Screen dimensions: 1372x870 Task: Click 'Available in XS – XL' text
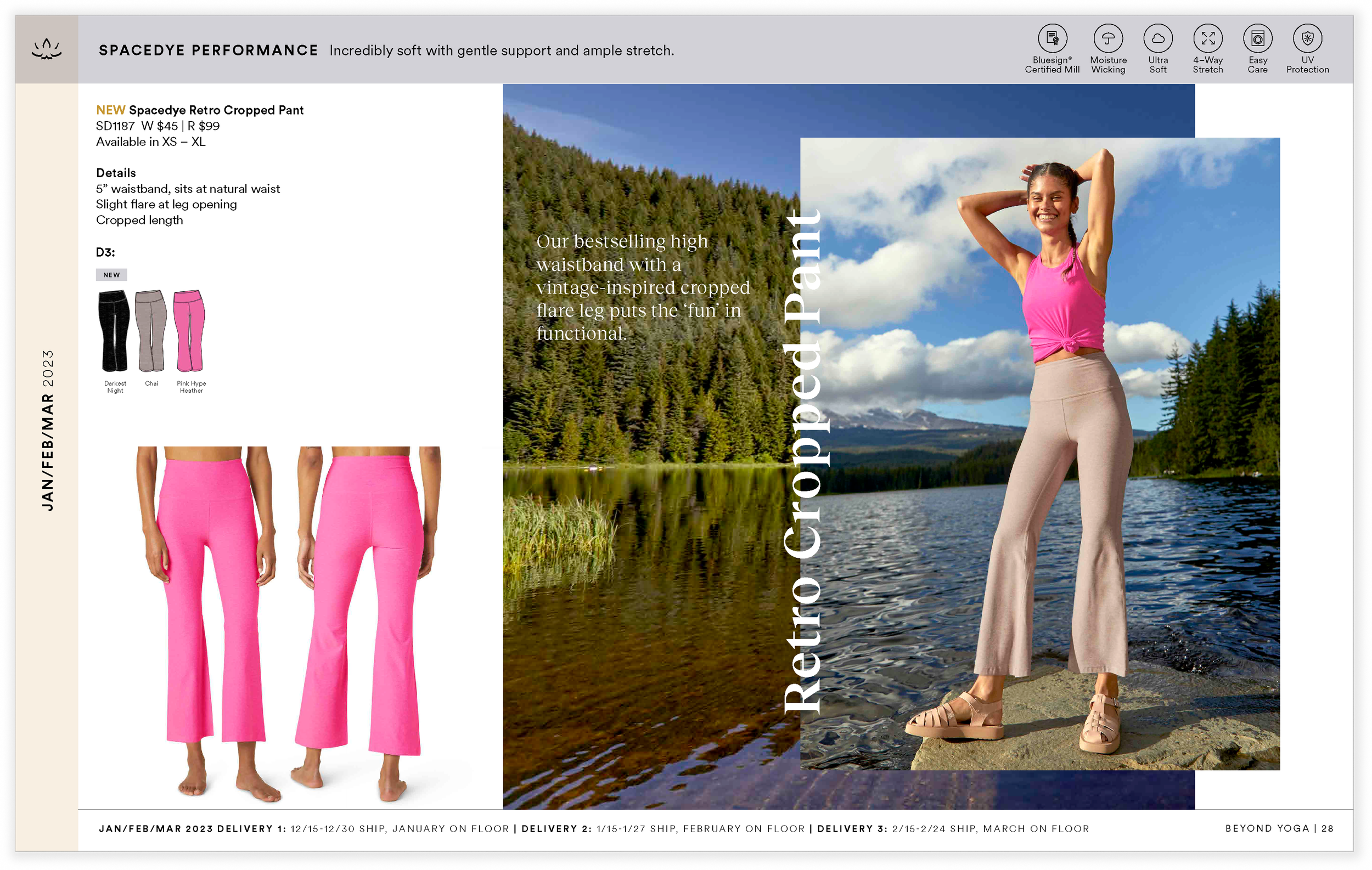coord(150,142)
